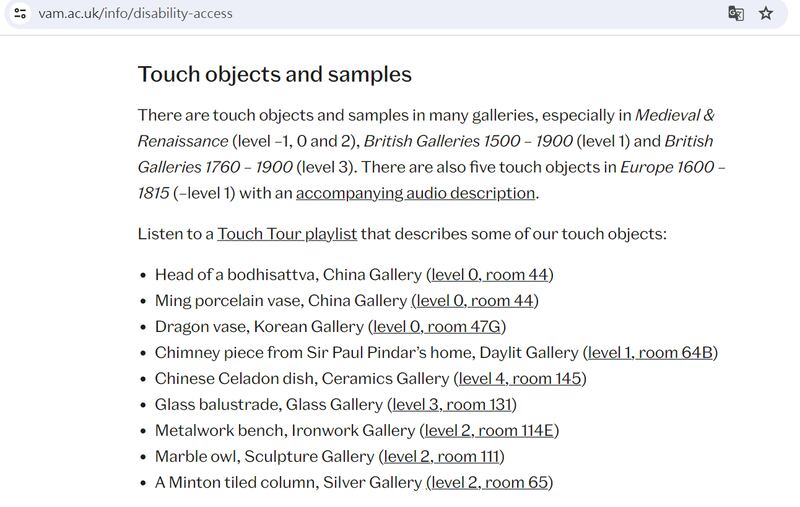800x507 pixels.
Task: Follow the level 2, room 114E link
Action: tap(490, 430)
